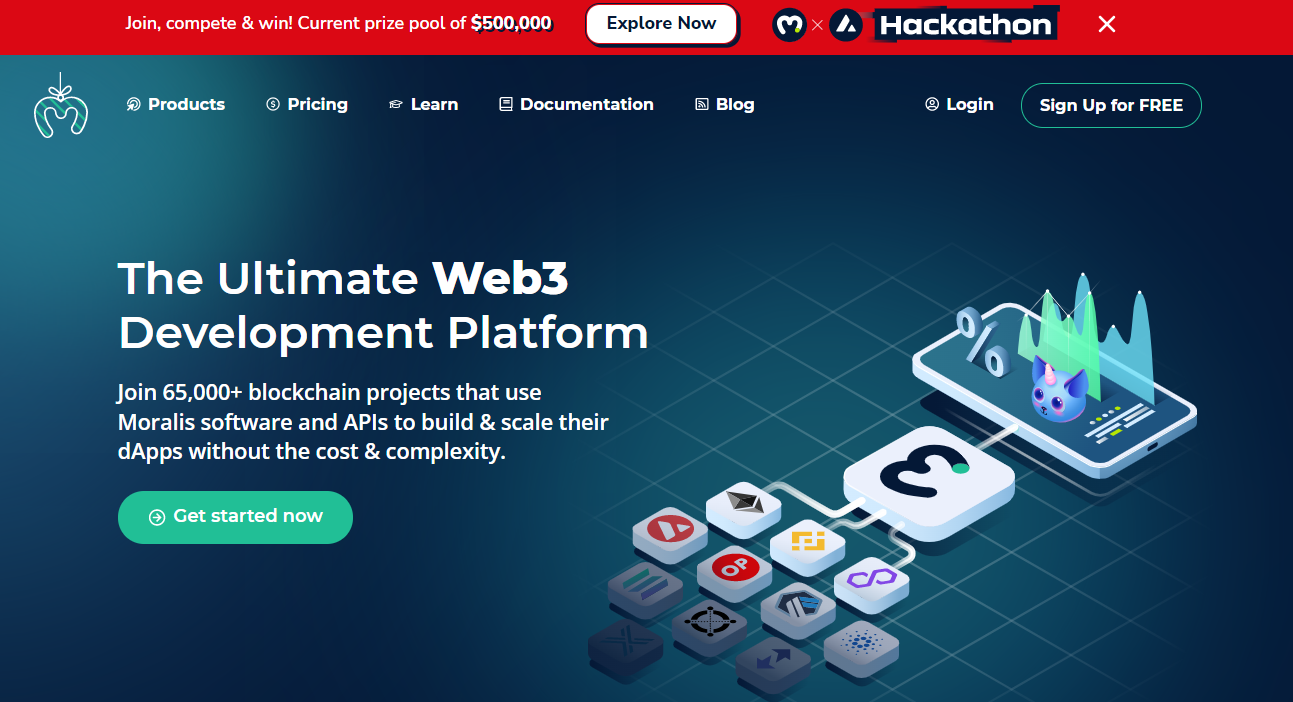1293x702 pixels.
Task: Click the spiral icon beside Products
Action: tap(133, 104)
